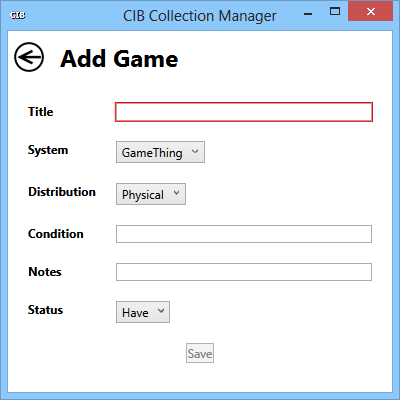
Task: Click the 'Distribution' label
Action: (62, 192)
